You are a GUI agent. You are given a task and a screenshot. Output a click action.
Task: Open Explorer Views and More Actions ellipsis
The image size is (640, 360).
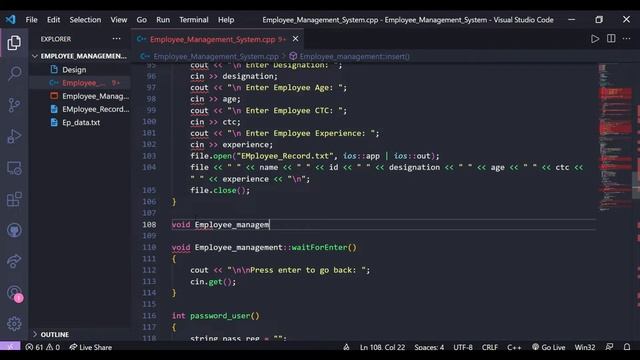(116, 39)
